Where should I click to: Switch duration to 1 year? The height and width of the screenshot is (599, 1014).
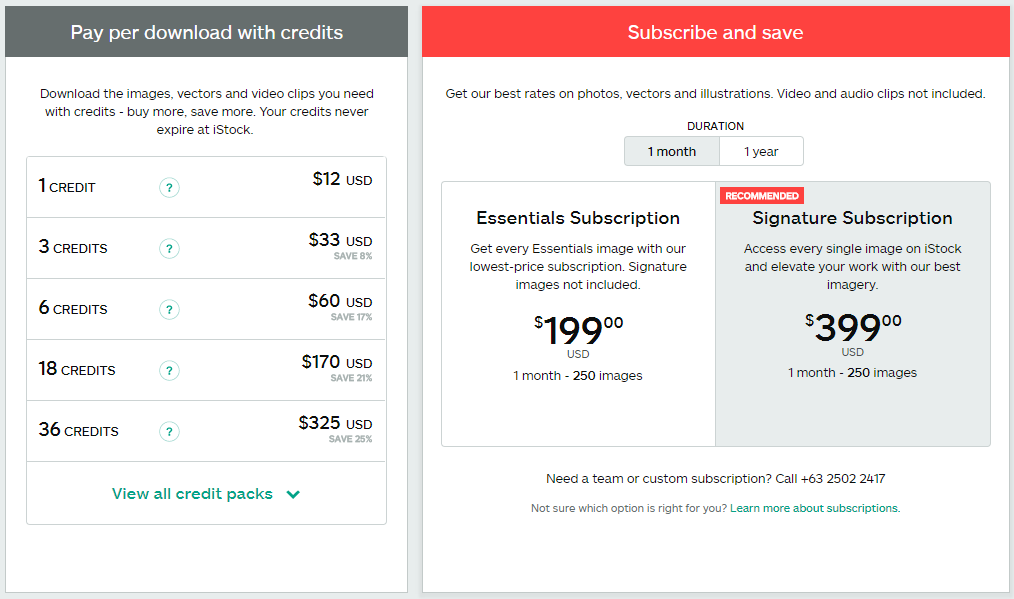[x=761, y=151]
